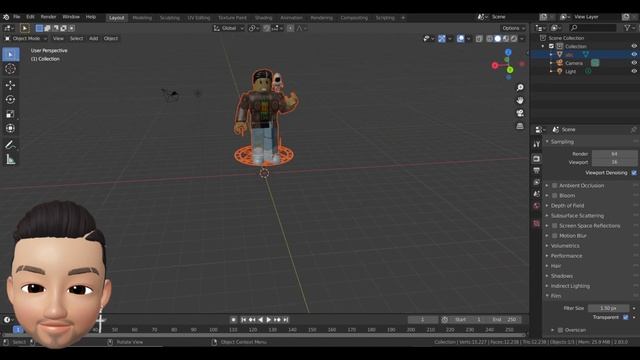The width and height of the screenshot is (640, 360).
Task: Click the Blender logo menu icon
Action: (x=6, y=17)
